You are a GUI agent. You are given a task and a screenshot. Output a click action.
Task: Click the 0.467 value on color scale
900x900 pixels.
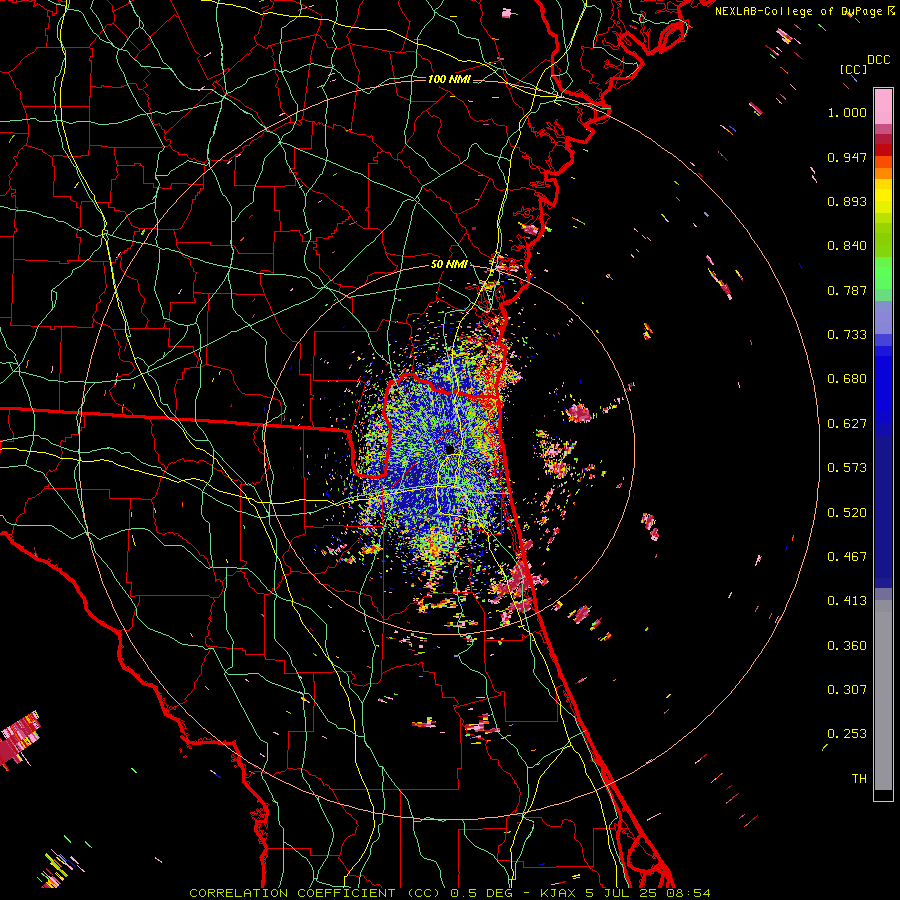tap(847, 557)
